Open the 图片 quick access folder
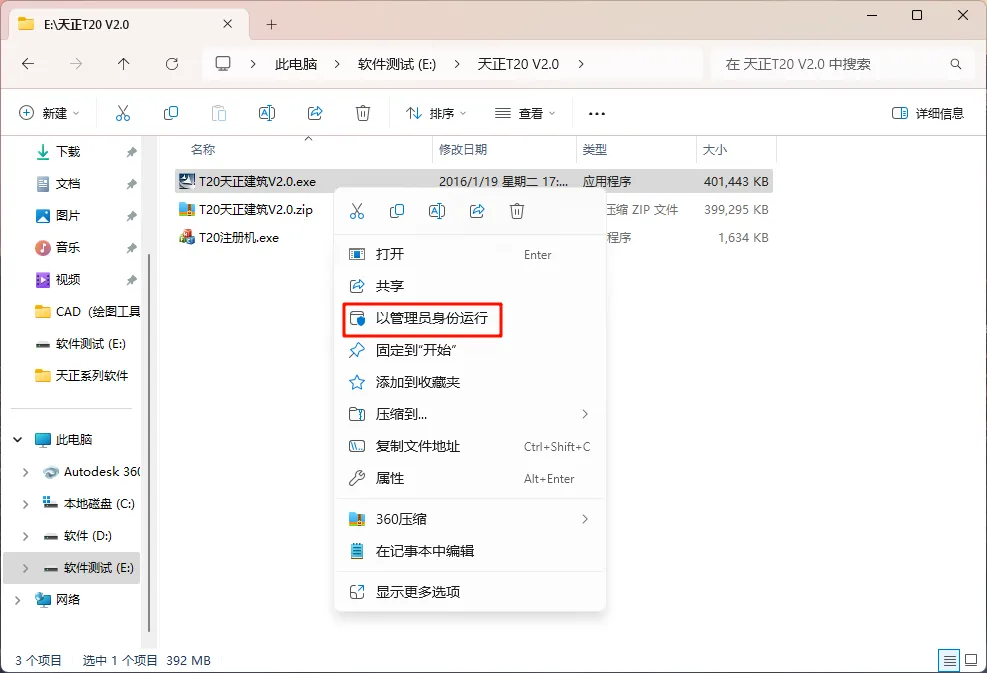Image resolution: width=987 pixels, height=673 pixels. coord(67,216)
